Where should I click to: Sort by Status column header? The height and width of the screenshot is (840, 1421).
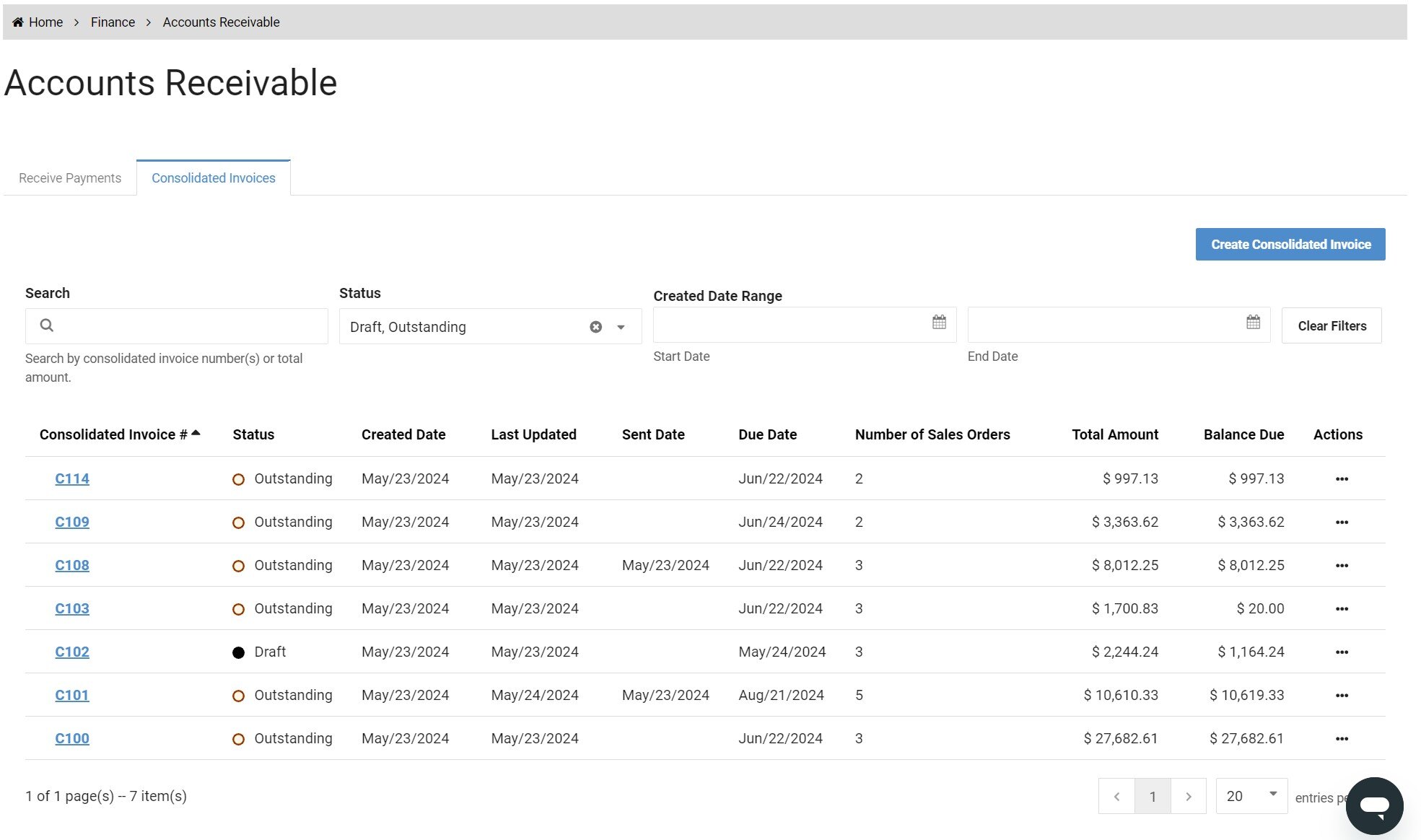pyautogui.click(x=253, y=434)
